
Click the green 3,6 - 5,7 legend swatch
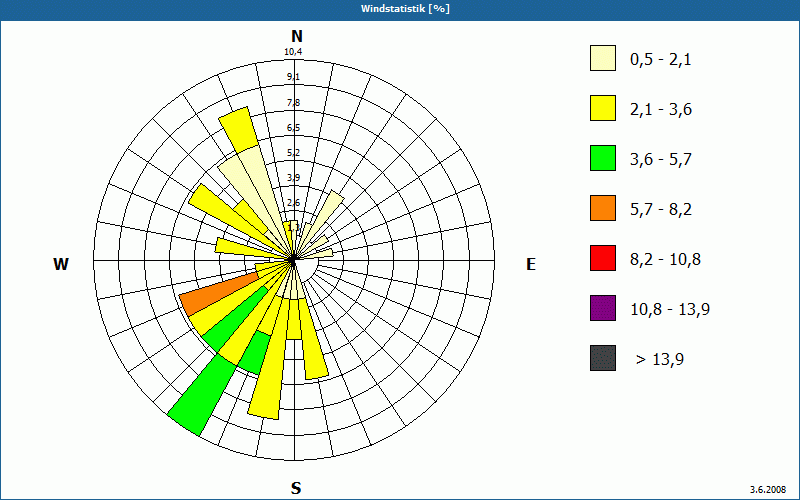(603, 158)
